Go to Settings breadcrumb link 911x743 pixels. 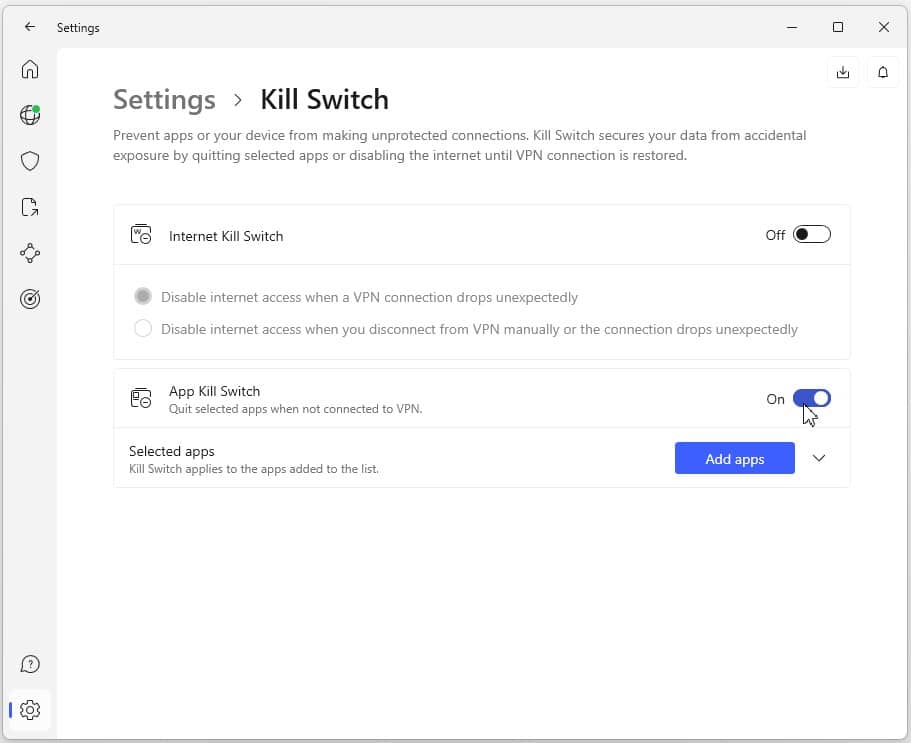coord(164,100)
